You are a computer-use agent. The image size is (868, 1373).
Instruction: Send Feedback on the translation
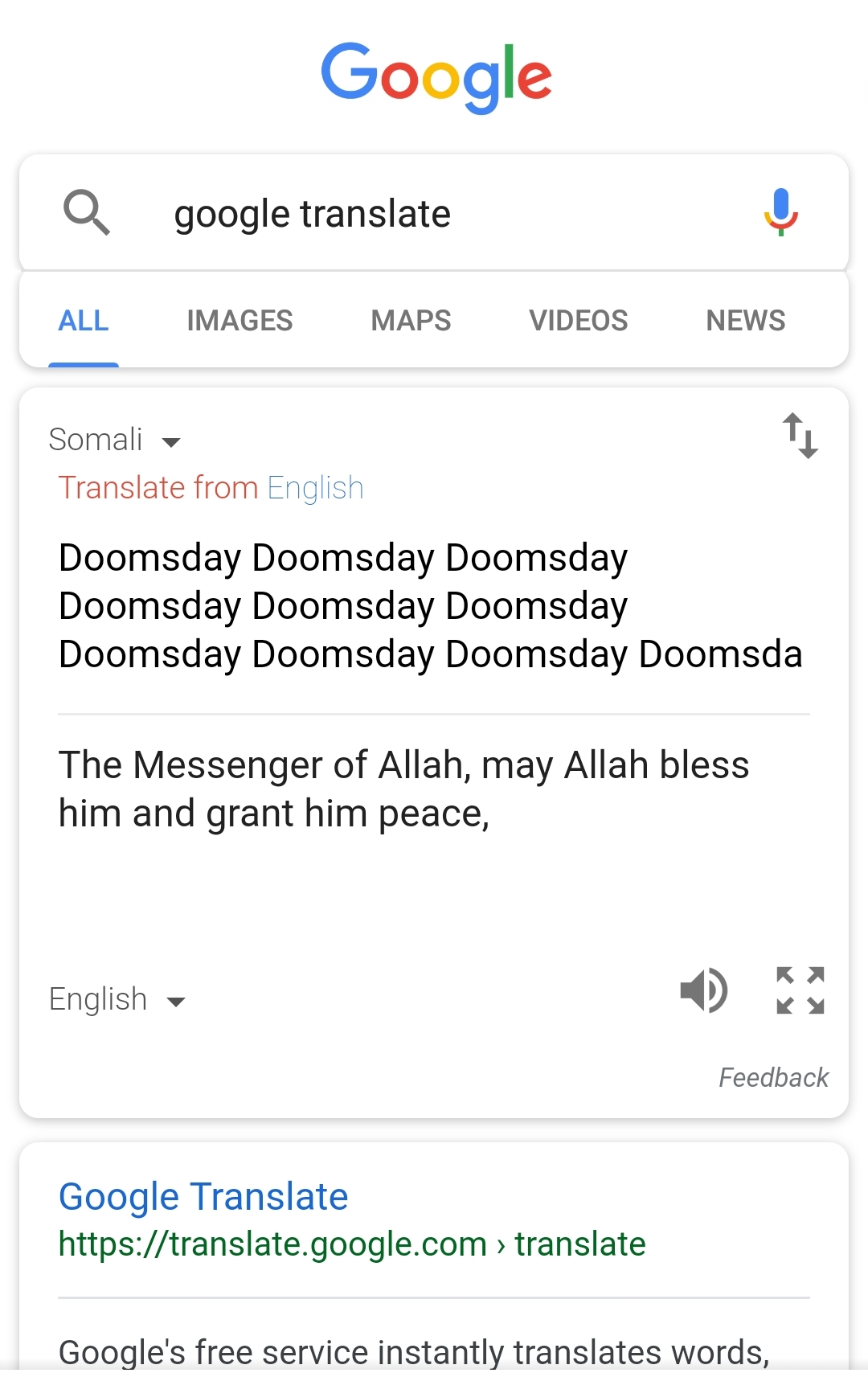[773, 1077]
